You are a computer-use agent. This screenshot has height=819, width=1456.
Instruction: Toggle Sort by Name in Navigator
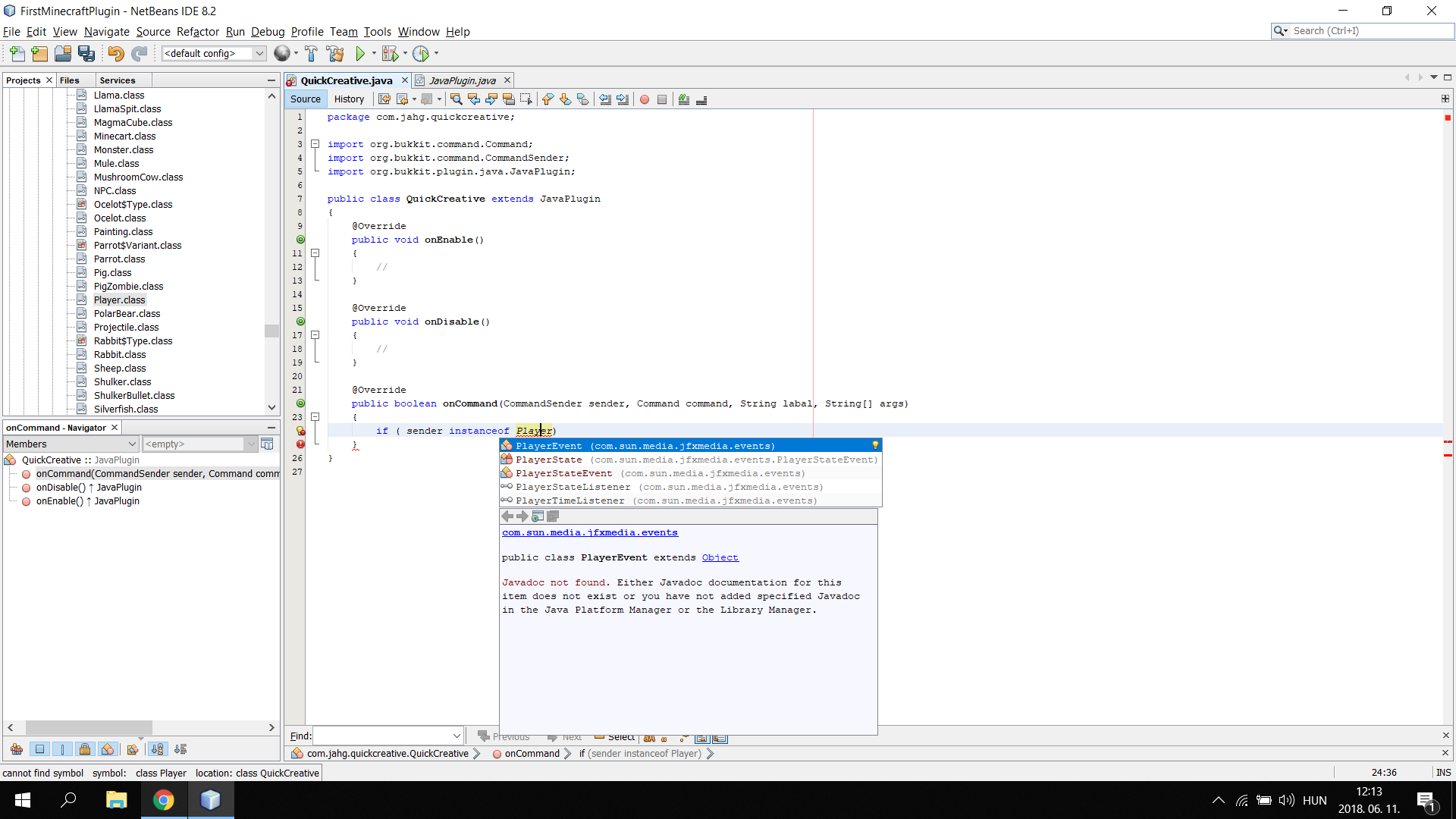coord(157,749)
